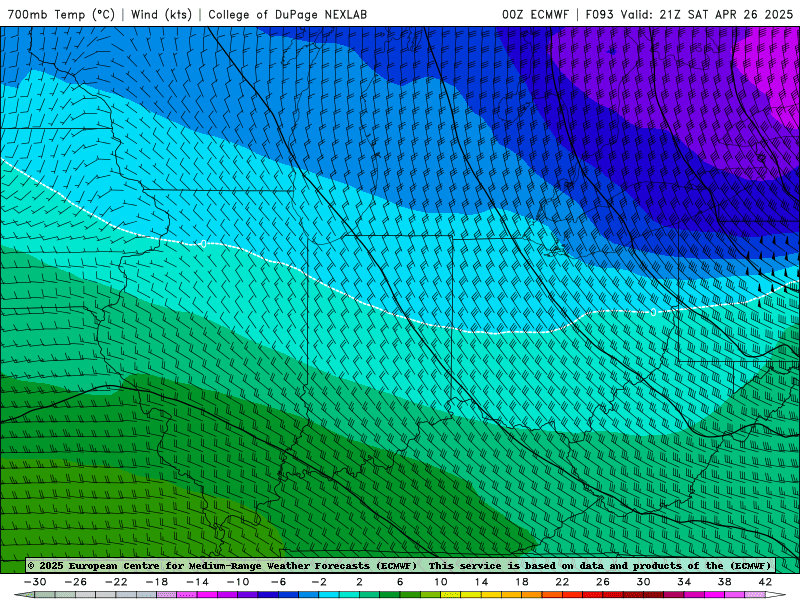Select the -14 legend value
Viewport: 800px width, 600px height.
pyautogui.click(x=197, y=582)
